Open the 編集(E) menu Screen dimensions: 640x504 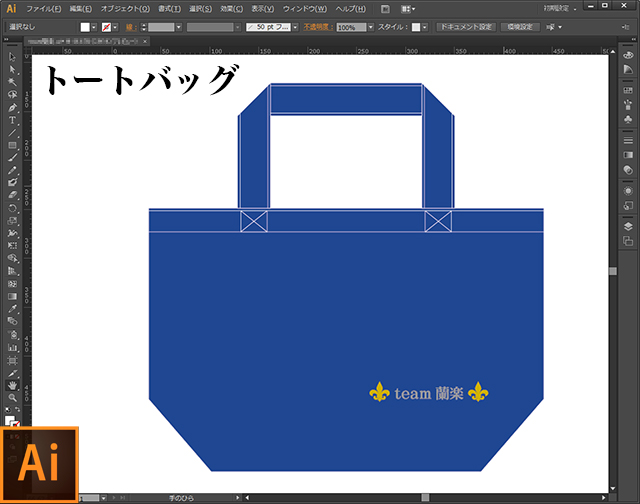tap(80, 9)
